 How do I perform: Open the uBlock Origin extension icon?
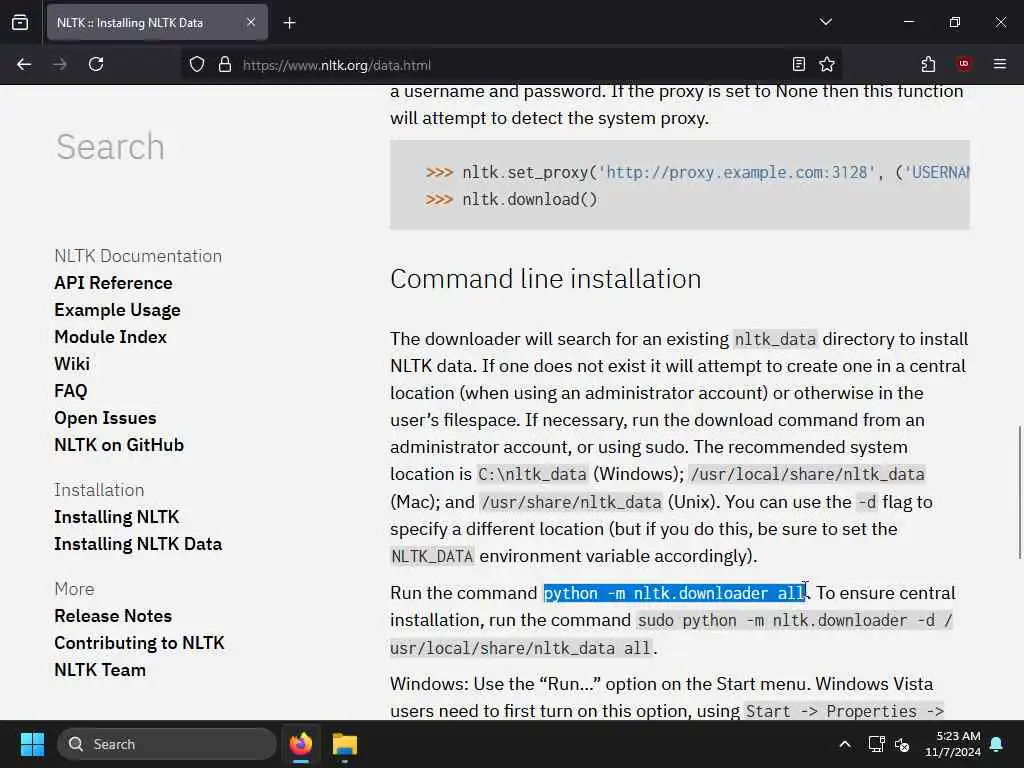coord(963,64)
